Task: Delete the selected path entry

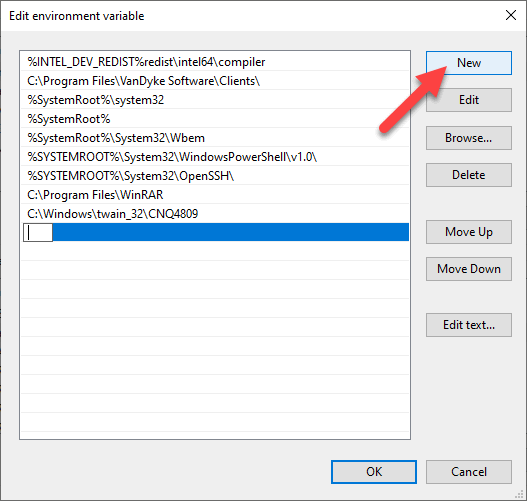Action: 469,175
